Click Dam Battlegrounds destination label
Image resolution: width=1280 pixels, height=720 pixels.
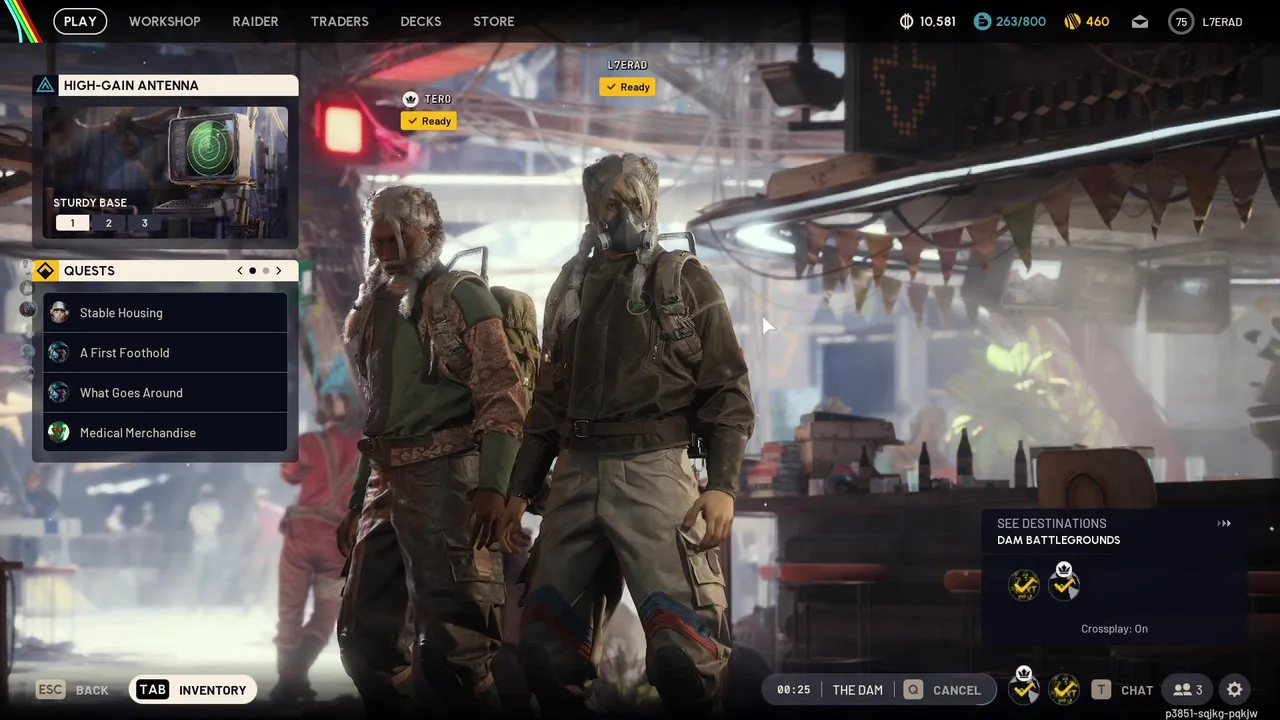click(x=1058, y=540)
